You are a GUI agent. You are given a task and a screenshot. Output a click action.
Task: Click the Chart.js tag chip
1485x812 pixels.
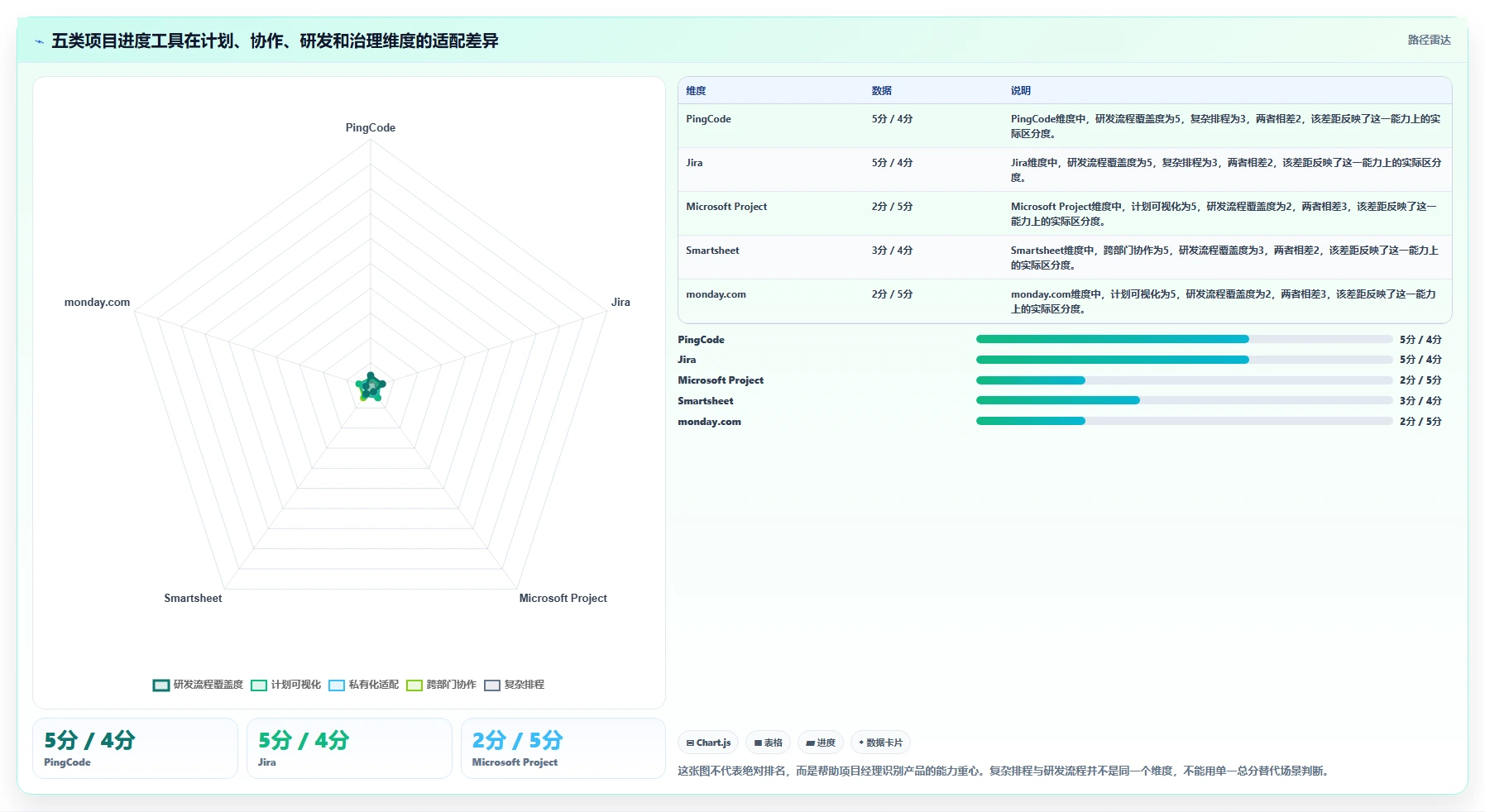point(709,743)
